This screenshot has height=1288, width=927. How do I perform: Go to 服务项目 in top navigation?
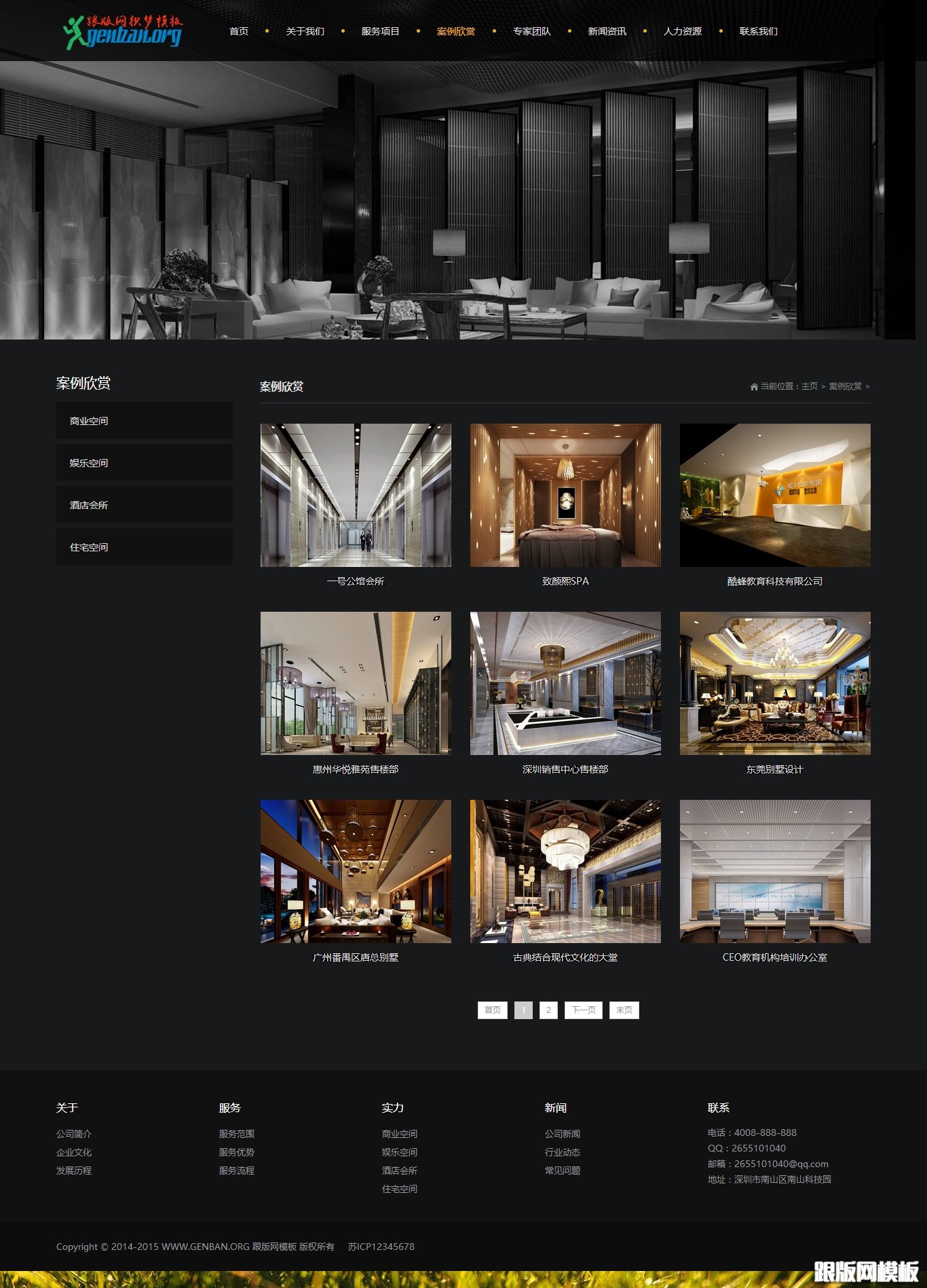pos(380,31)
